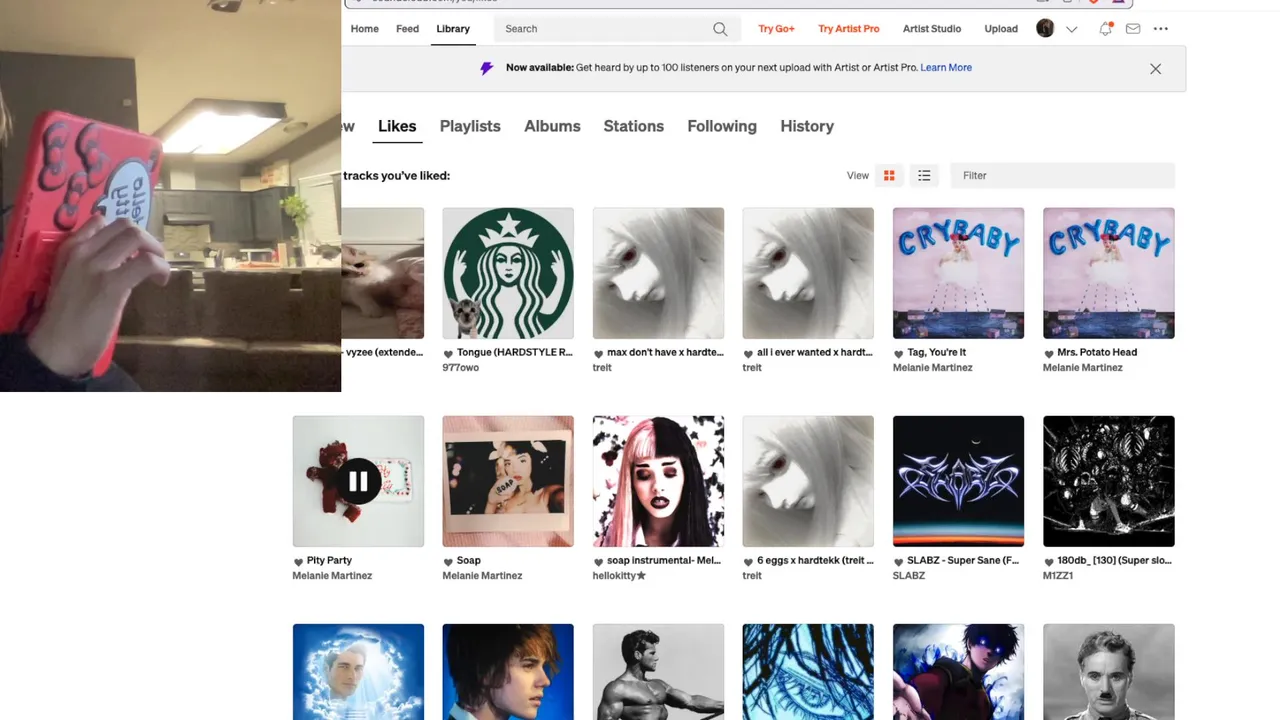The image size is (1280, 720).
Task: Unlike 6 eggs x hardtekk heart icon
Action: click(748, 561)
